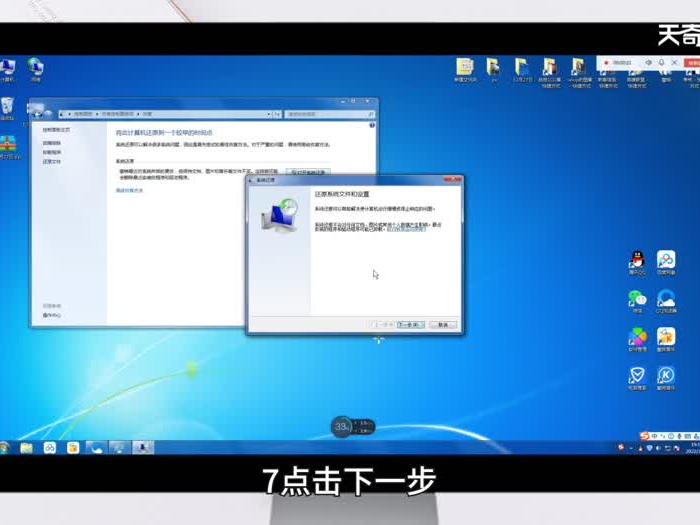Click the help question-mark icon in Recovery window
The image size is (700, 525).
tap(372, 125)
